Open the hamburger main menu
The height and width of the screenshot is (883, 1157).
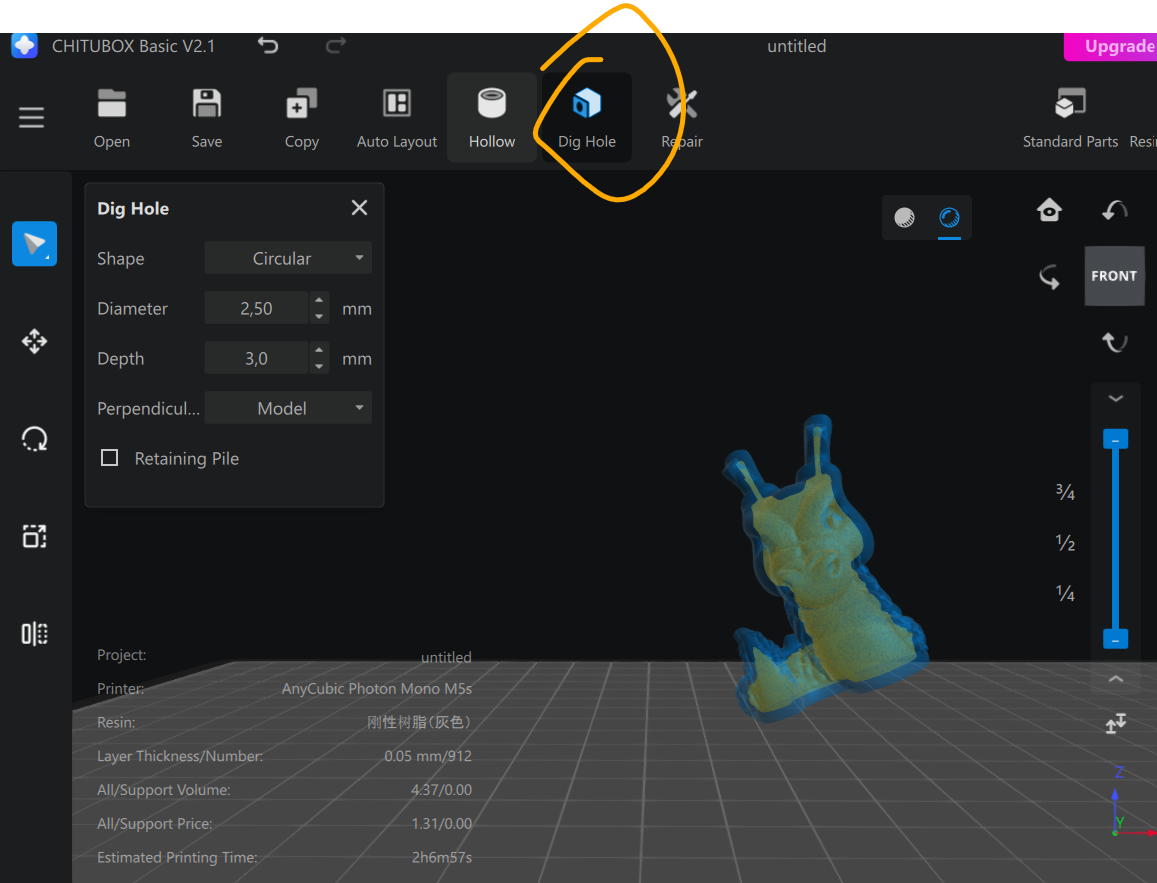coord(31,117)
